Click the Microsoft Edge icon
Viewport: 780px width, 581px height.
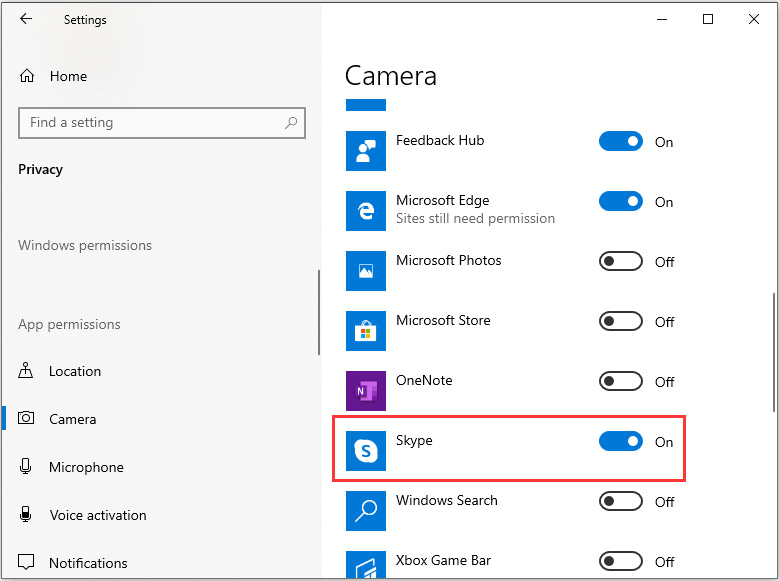[x=365, y=210]
